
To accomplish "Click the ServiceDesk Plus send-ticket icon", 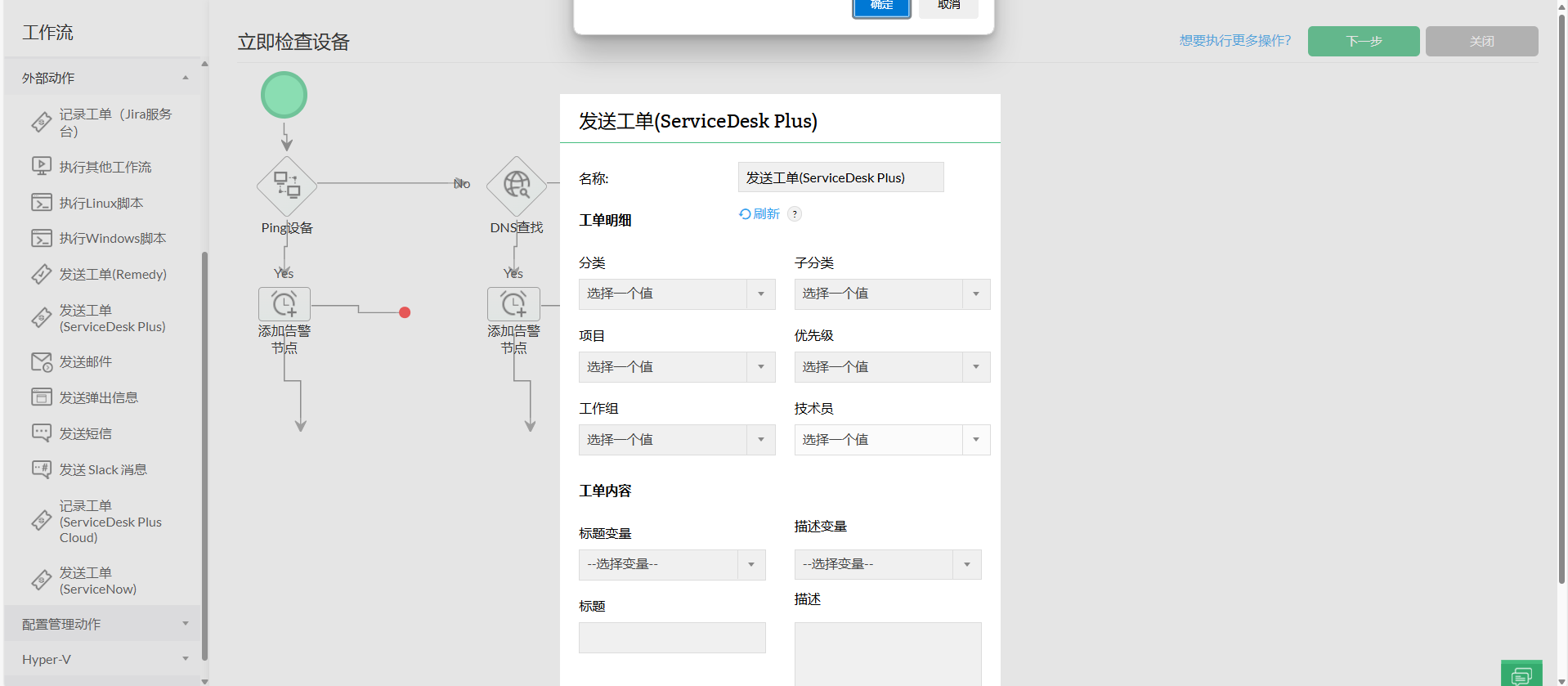I will click(x=42, y=318).
